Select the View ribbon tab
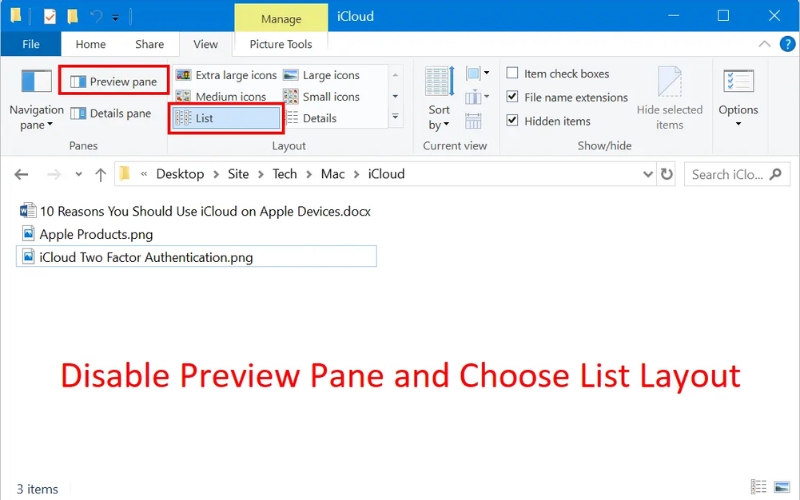Screen dimensions: 800x500 pos(206,44)
